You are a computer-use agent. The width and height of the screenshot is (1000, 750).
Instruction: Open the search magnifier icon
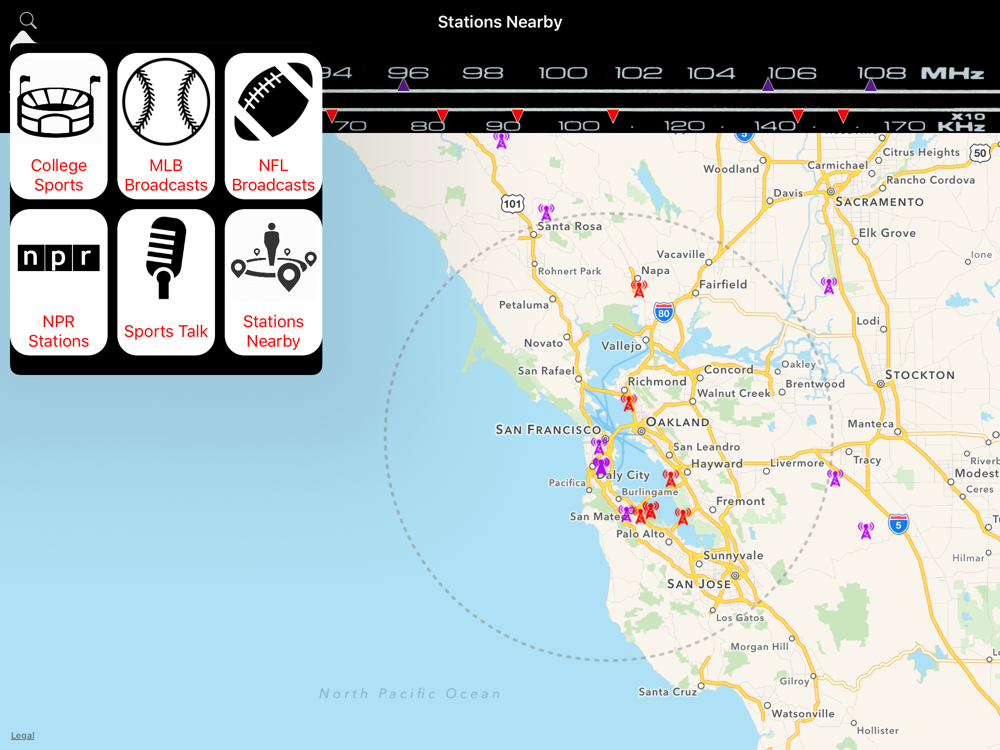(x=27, y=20)
